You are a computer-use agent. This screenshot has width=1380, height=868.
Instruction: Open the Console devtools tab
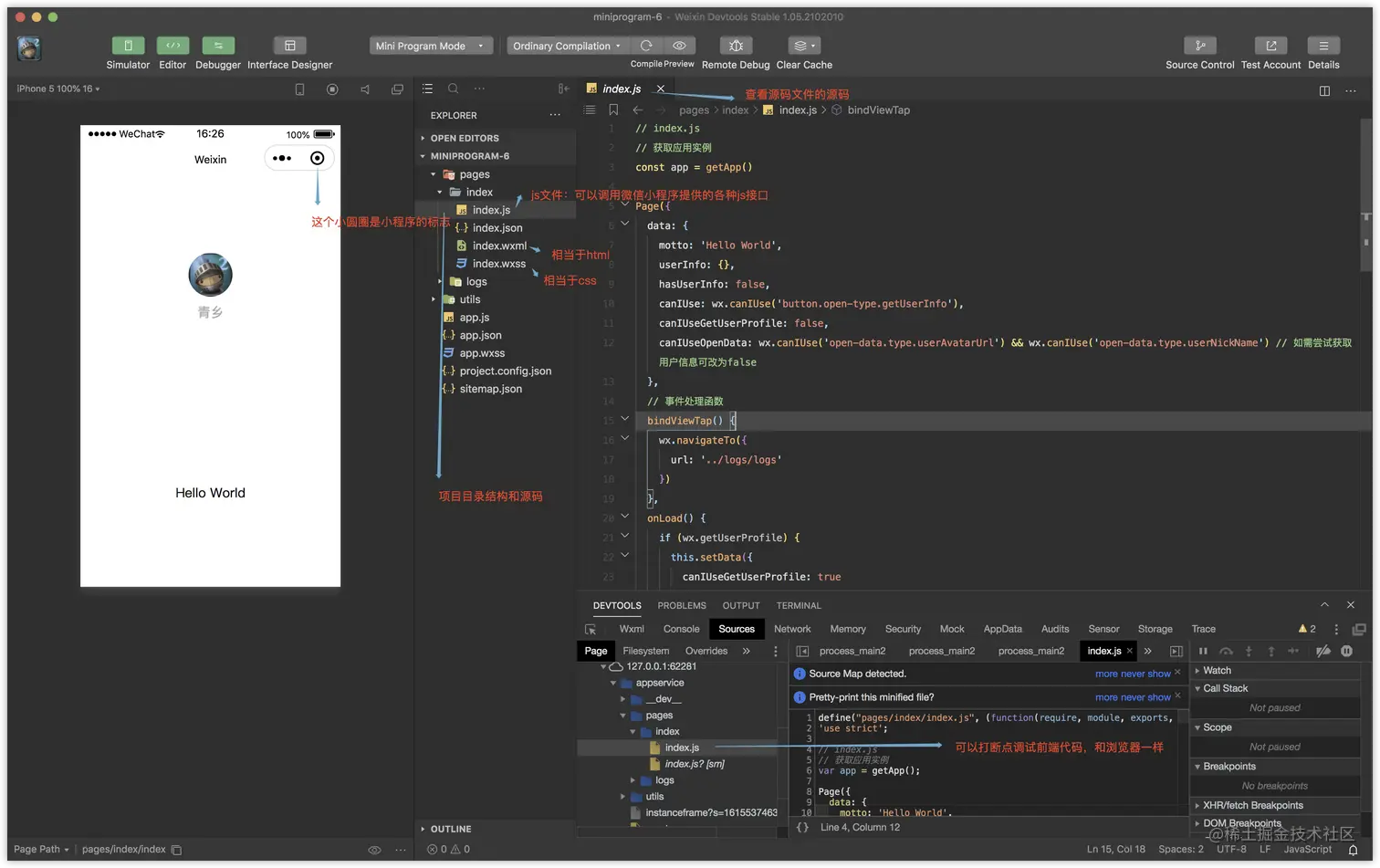(681, 629)
